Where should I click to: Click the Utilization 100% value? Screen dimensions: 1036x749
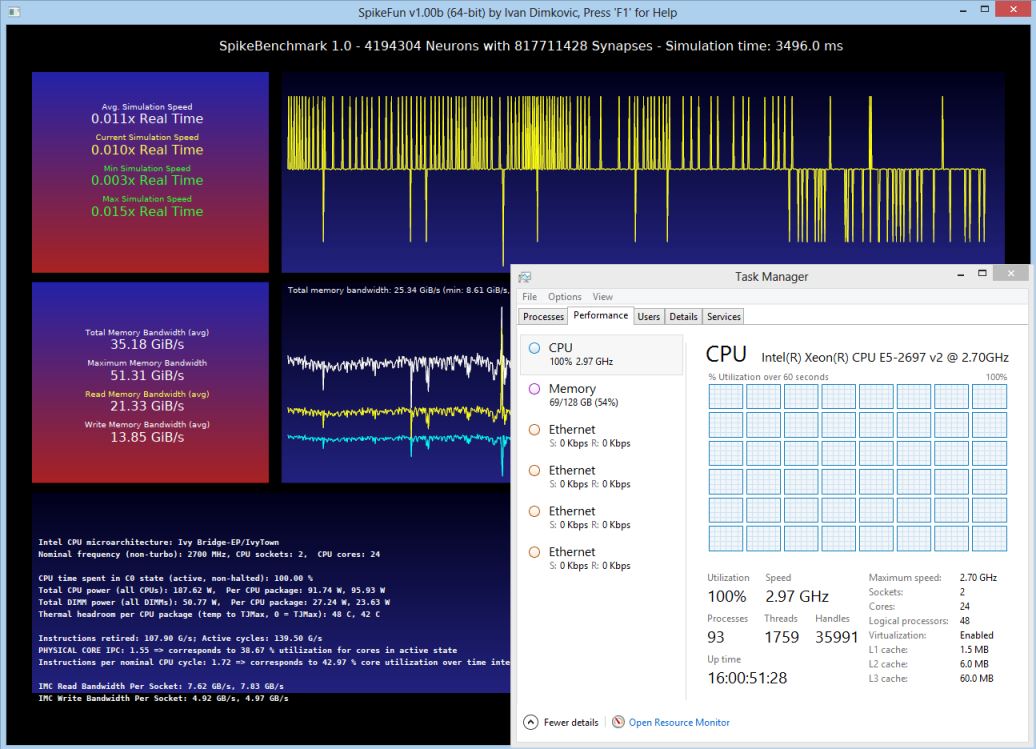[727, 596]
